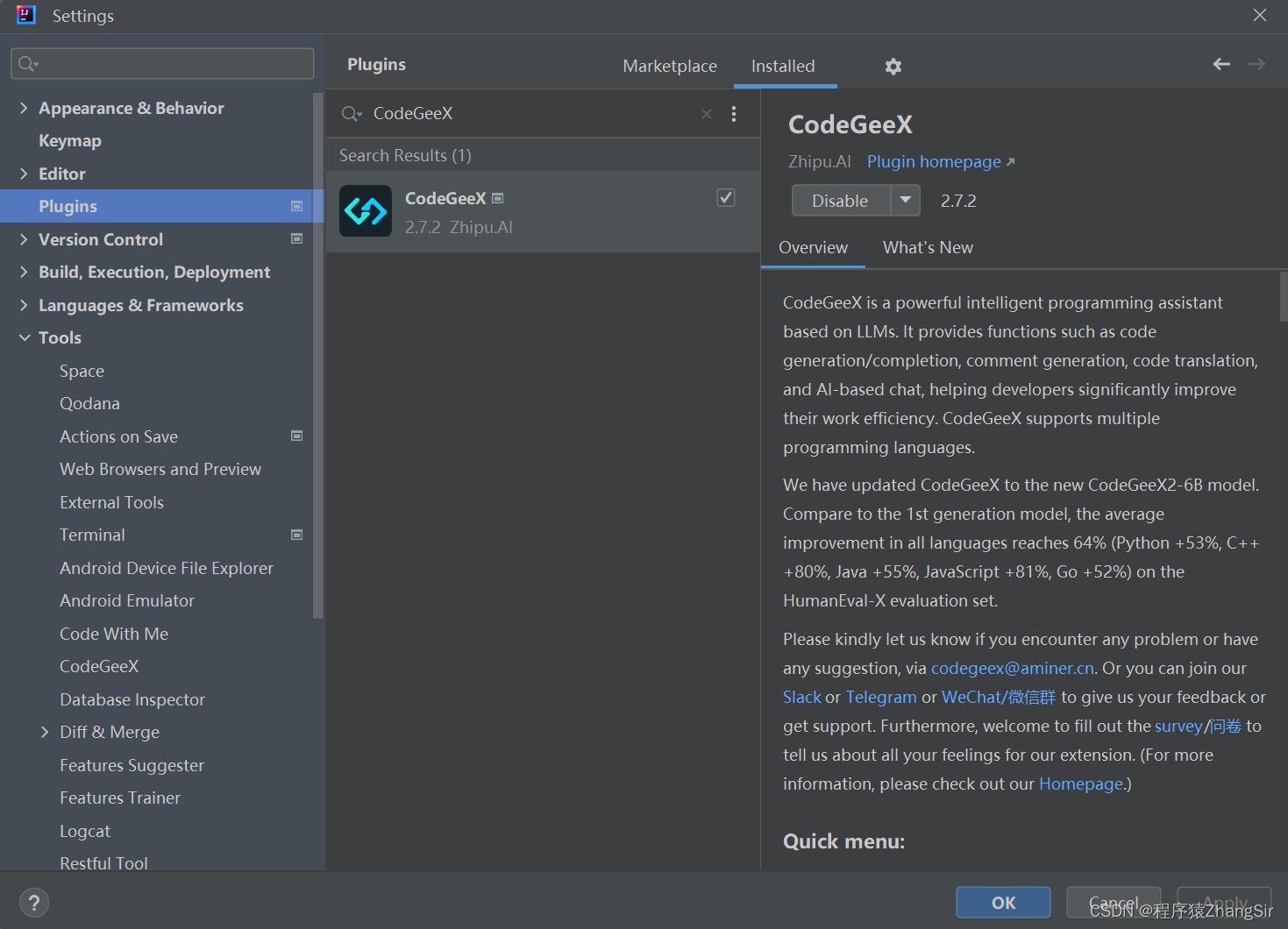The height and width of the screenshot is (929, 1288).
Task: Expand the Diff & Merge node
Action: pos(45,732)
